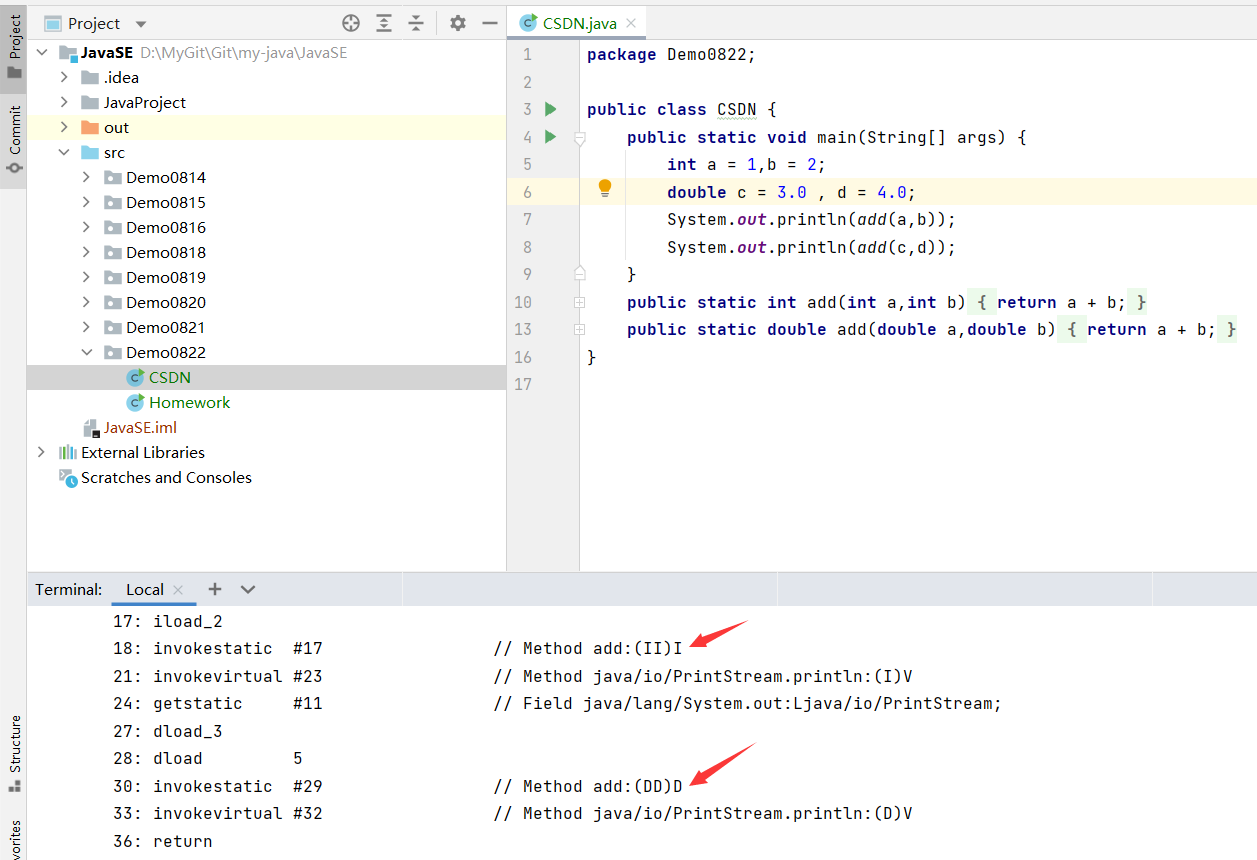
Task: Unfold the double add method on line 13
Action: click(x=579, y=329)
